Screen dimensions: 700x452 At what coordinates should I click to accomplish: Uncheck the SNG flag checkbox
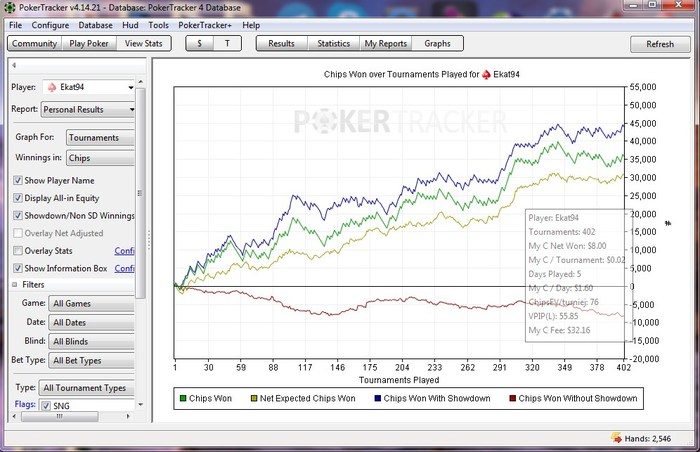click(x=46, y=406)
